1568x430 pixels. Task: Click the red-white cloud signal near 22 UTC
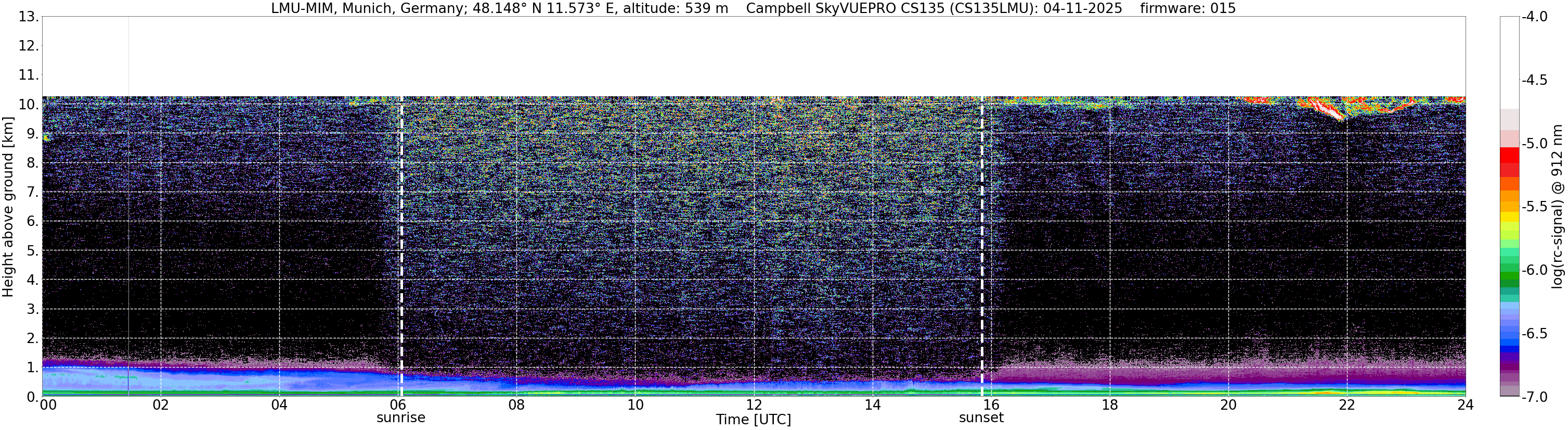point(1327,110)
